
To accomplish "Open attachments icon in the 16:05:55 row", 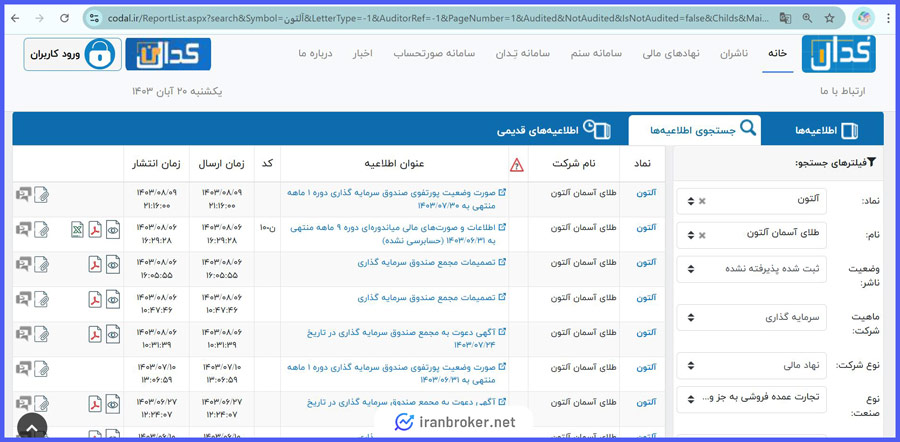I will (x=41, y=265).
